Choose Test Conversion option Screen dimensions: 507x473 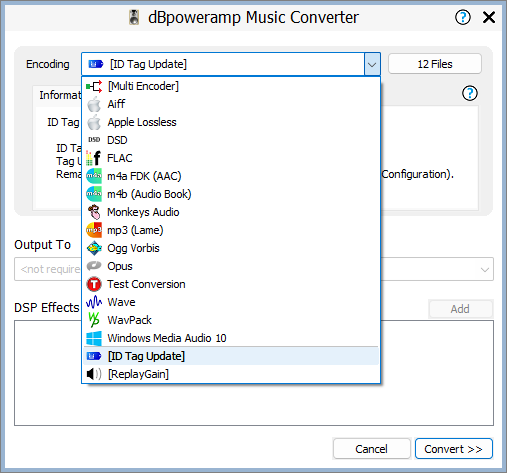(231, 284)
